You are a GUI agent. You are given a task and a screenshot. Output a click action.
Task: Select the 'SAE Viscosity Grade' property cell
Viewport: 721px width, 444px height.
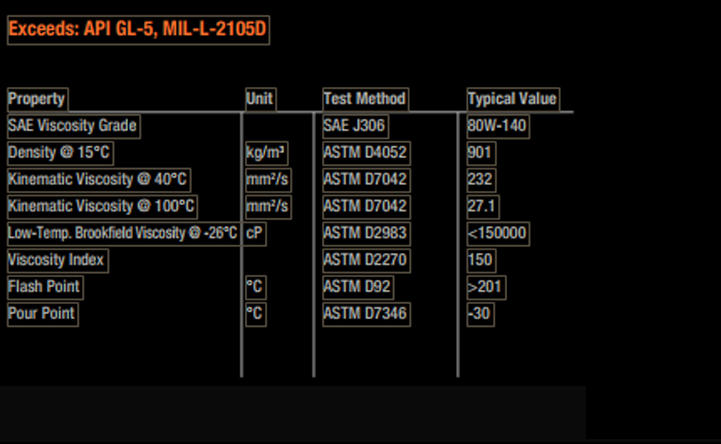[72, 126]
